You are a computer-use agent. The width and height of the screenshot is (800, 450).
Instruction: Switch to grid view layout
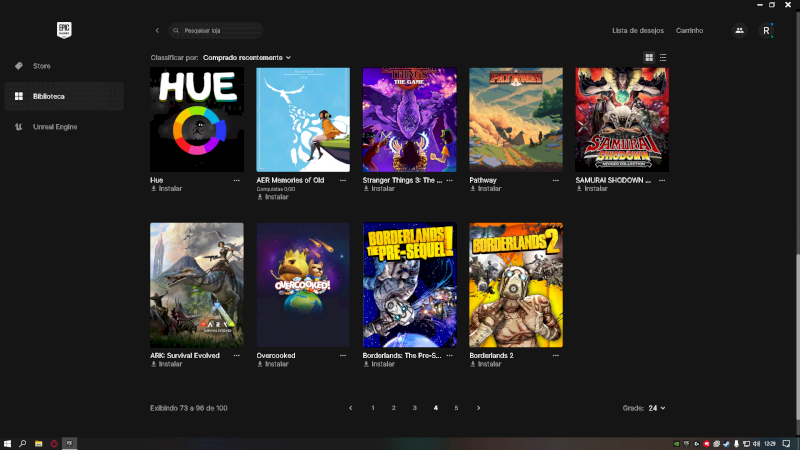click(649, 58)
